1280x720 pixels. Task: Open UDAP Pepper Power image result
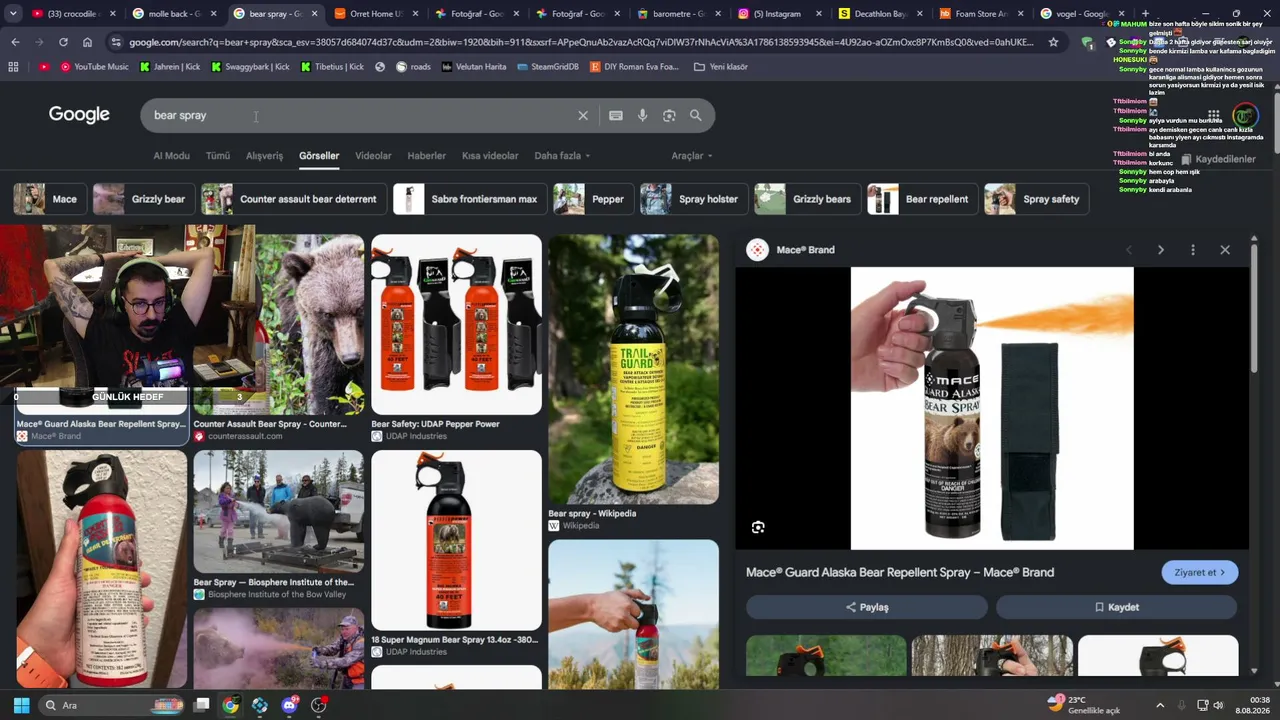tap(456, 324)
